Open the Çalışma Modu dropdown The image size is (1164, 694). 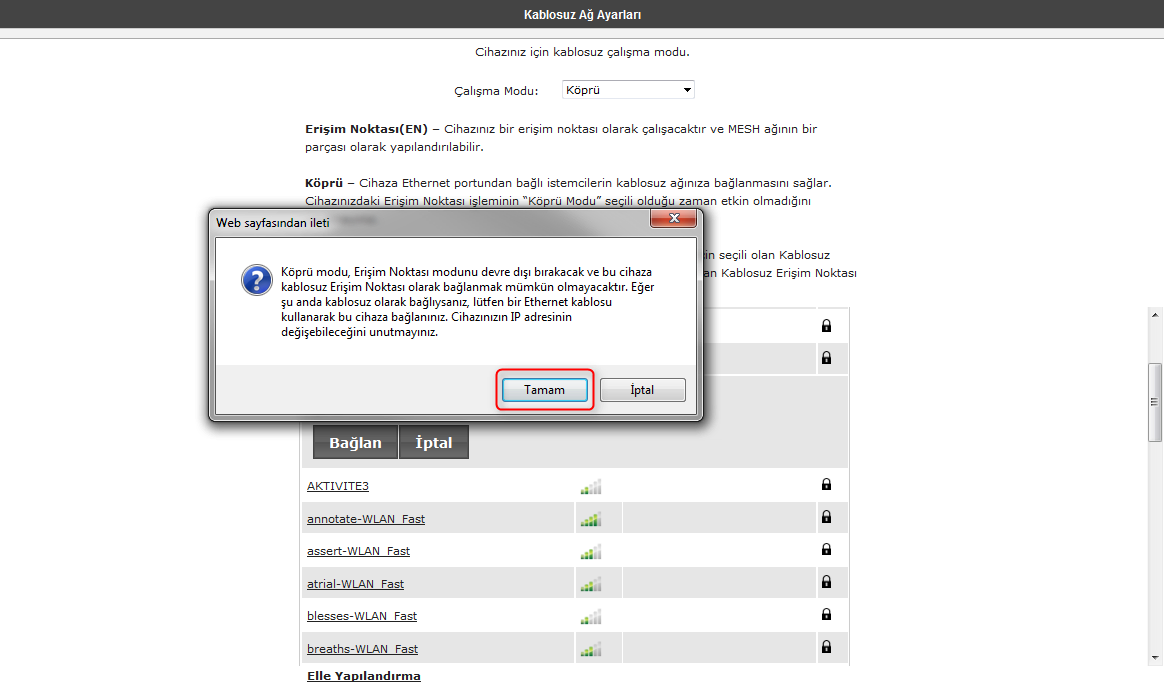628,90
